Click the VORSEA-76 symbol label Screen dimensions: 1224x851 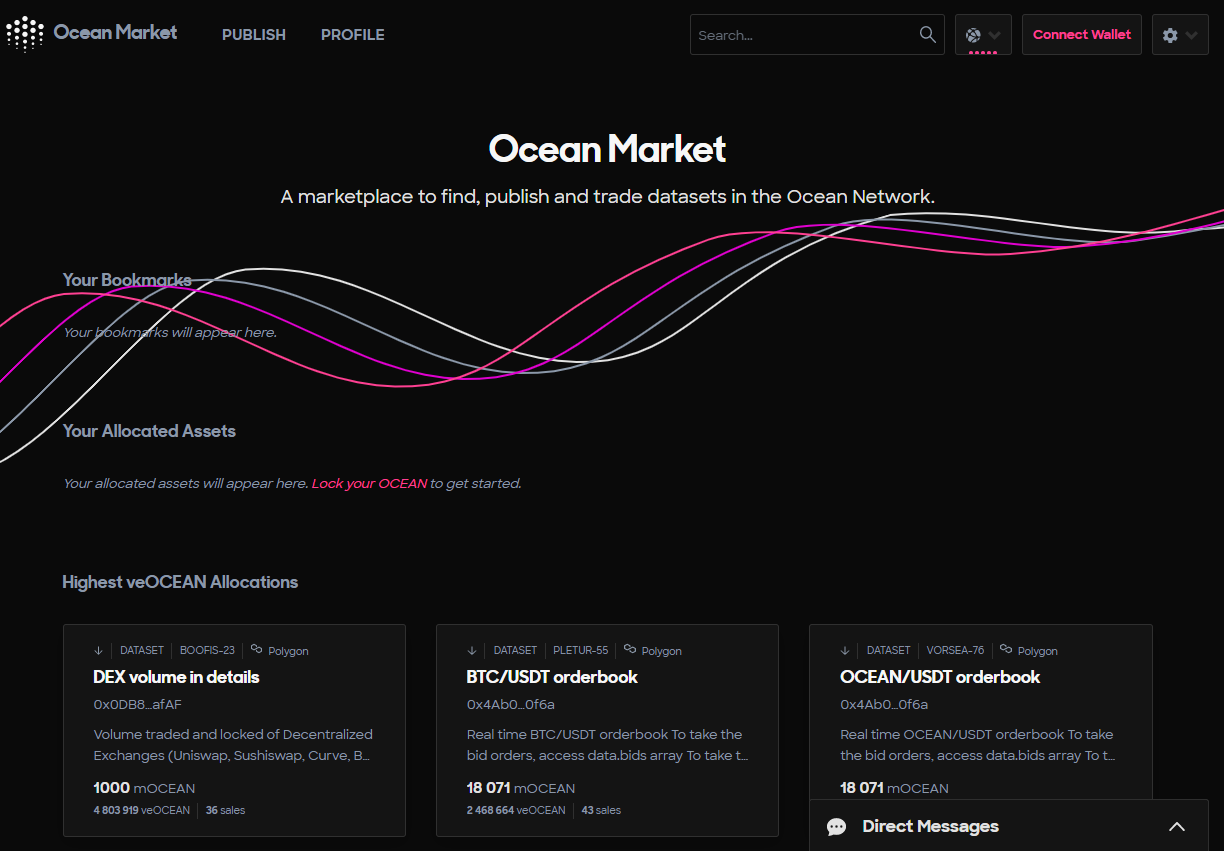[955, 650]
